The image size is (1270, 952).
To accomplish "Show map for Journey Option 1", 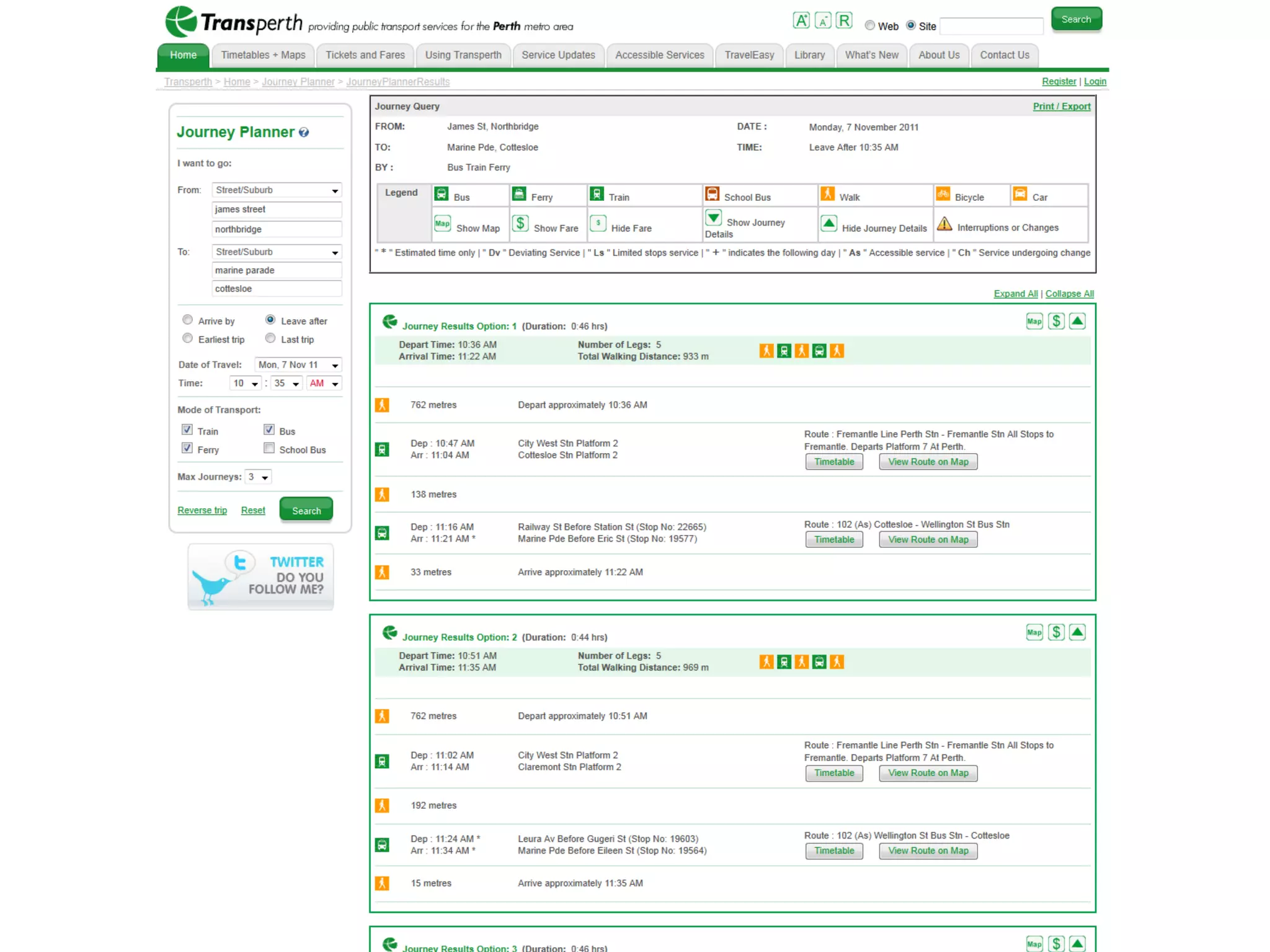I will coord(1034,321).
